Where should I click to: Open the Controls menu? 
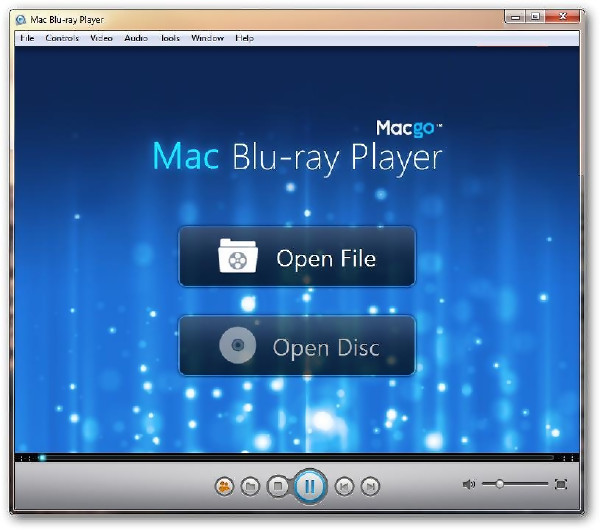(x=62, y=38)
